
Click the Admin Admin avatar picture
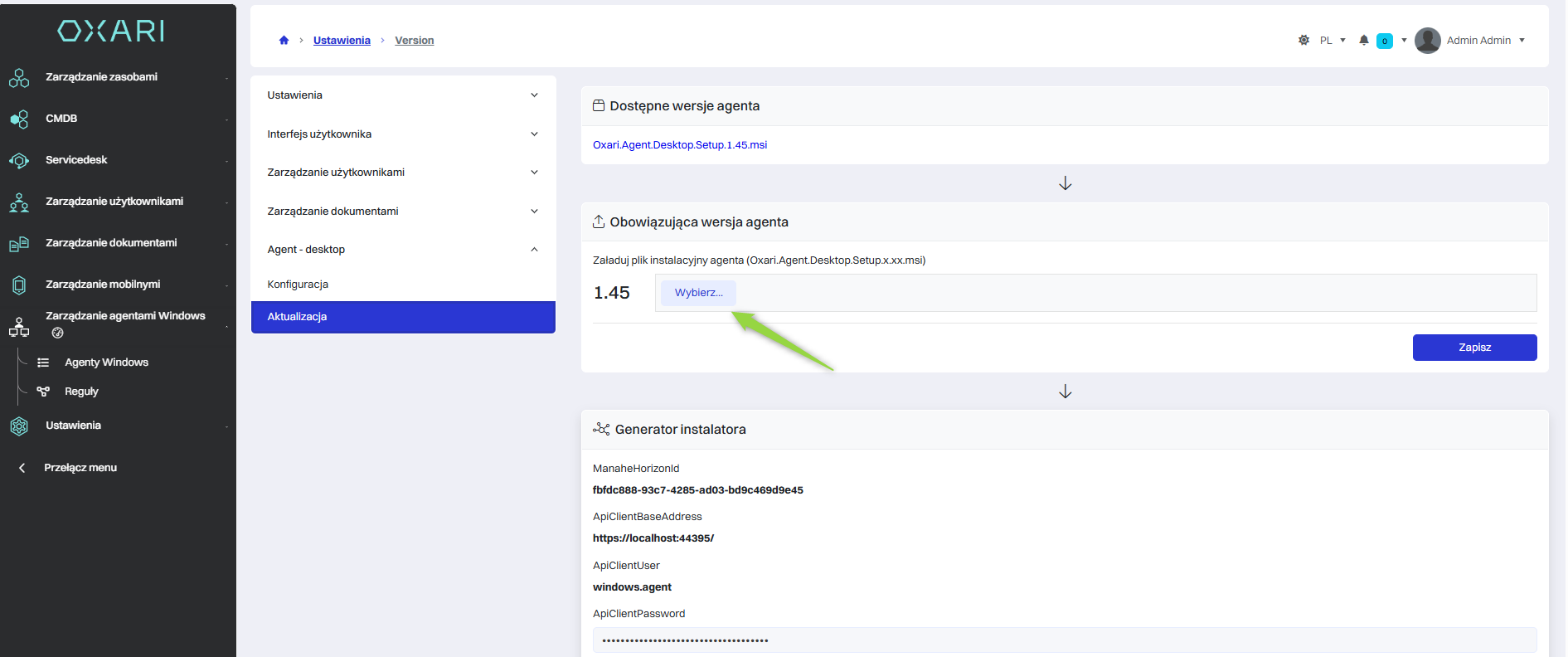[x=1428, y=40]
